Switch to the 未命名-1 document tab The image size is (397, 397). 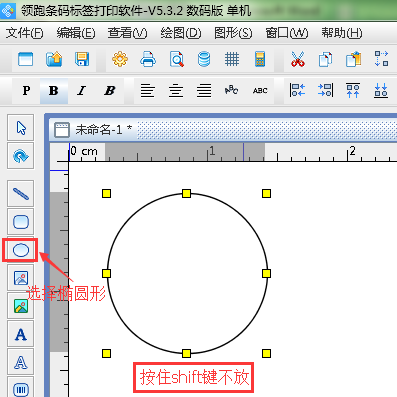tap(93, 129)
